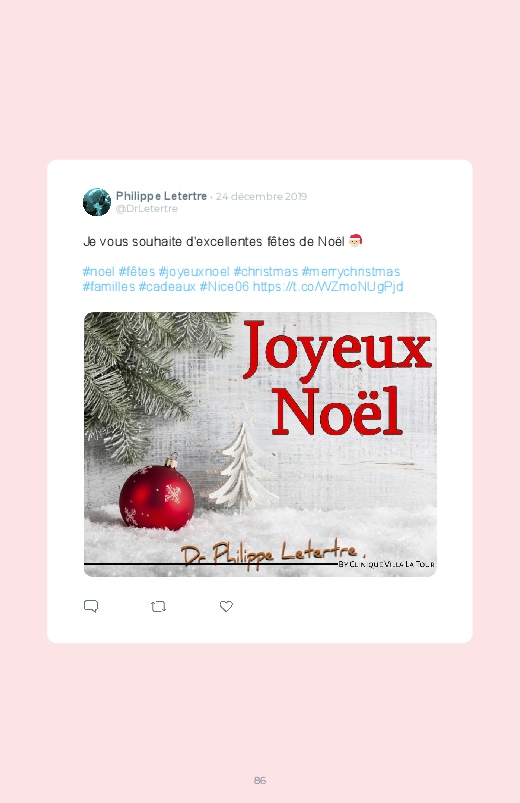Open the Joyeux Noël image
This screenshot has width=520, height=803.
click(260, 445)
